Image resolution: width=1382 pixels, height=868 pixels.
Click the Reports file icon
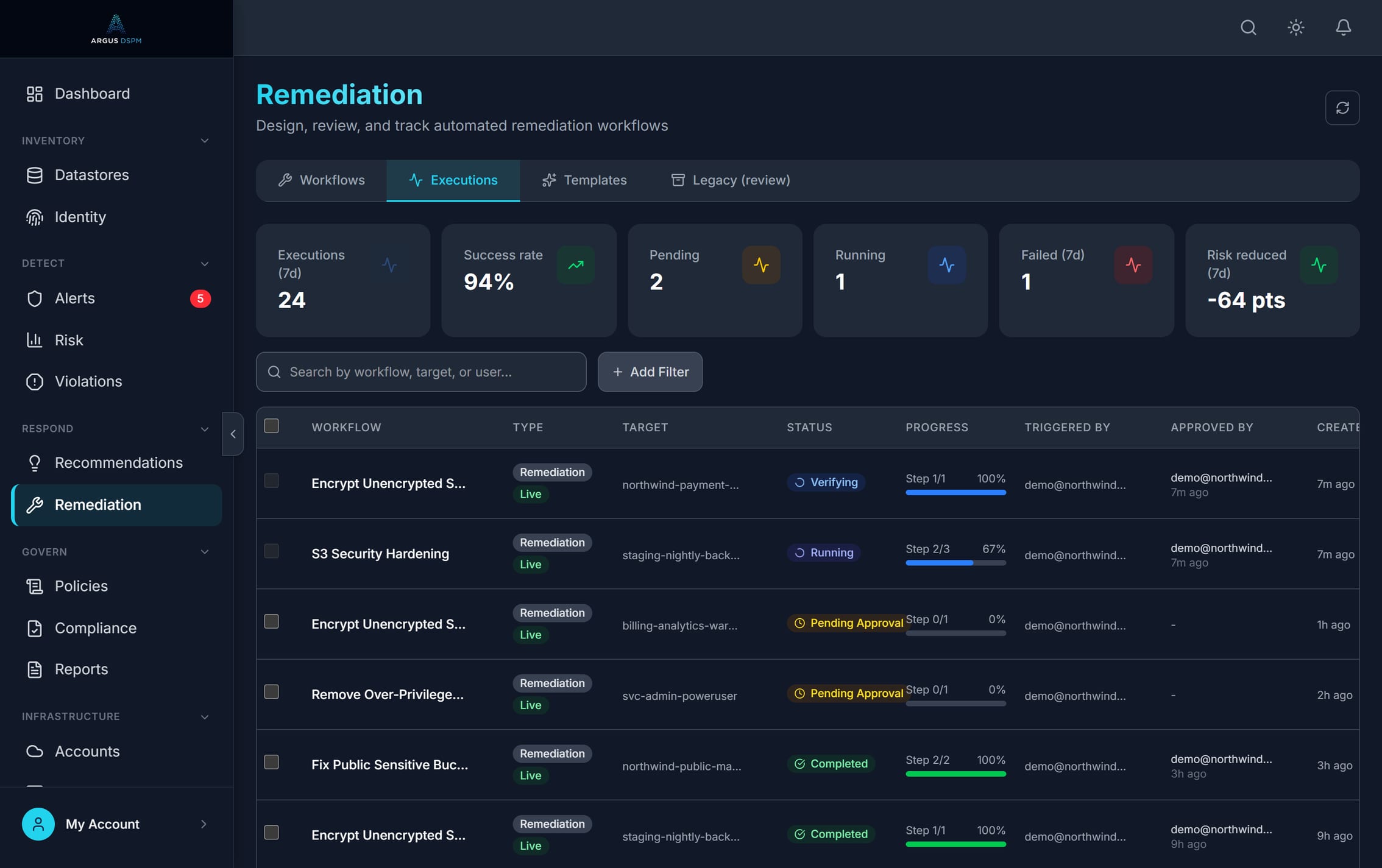tap(35, 669)
